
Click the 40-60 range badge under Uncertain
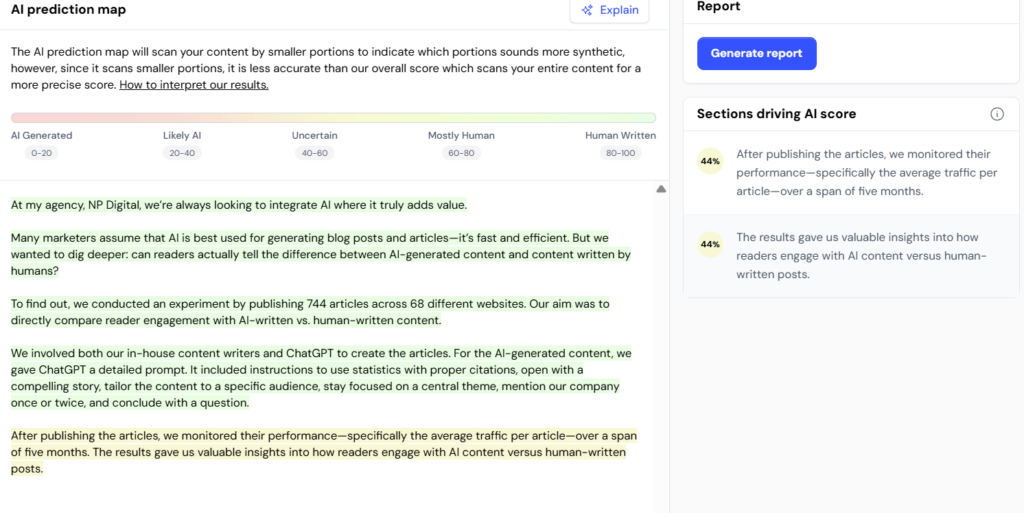314,153
